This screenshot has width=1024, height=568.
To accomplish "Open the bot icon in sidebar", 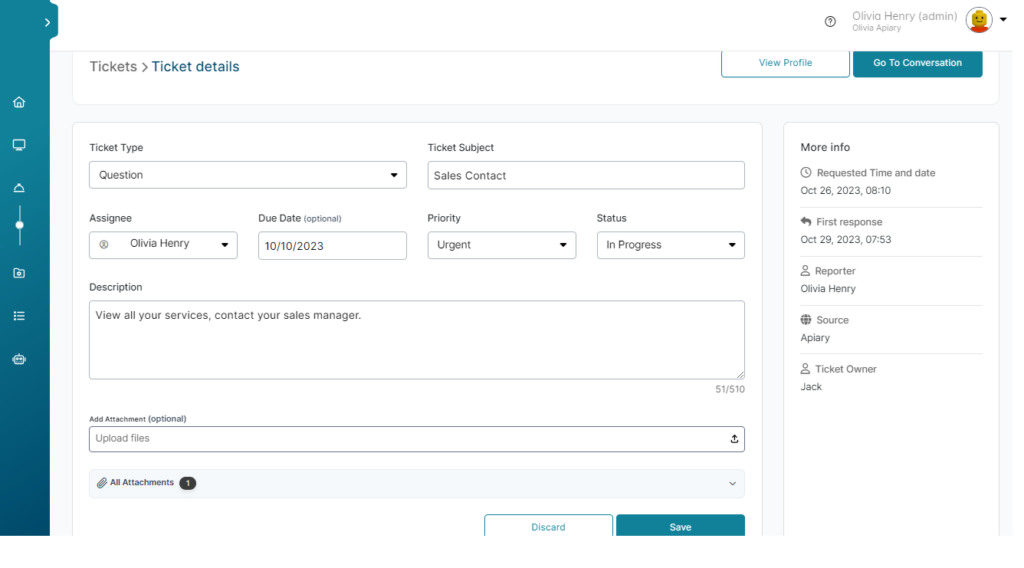I will [x=19, y=359].
